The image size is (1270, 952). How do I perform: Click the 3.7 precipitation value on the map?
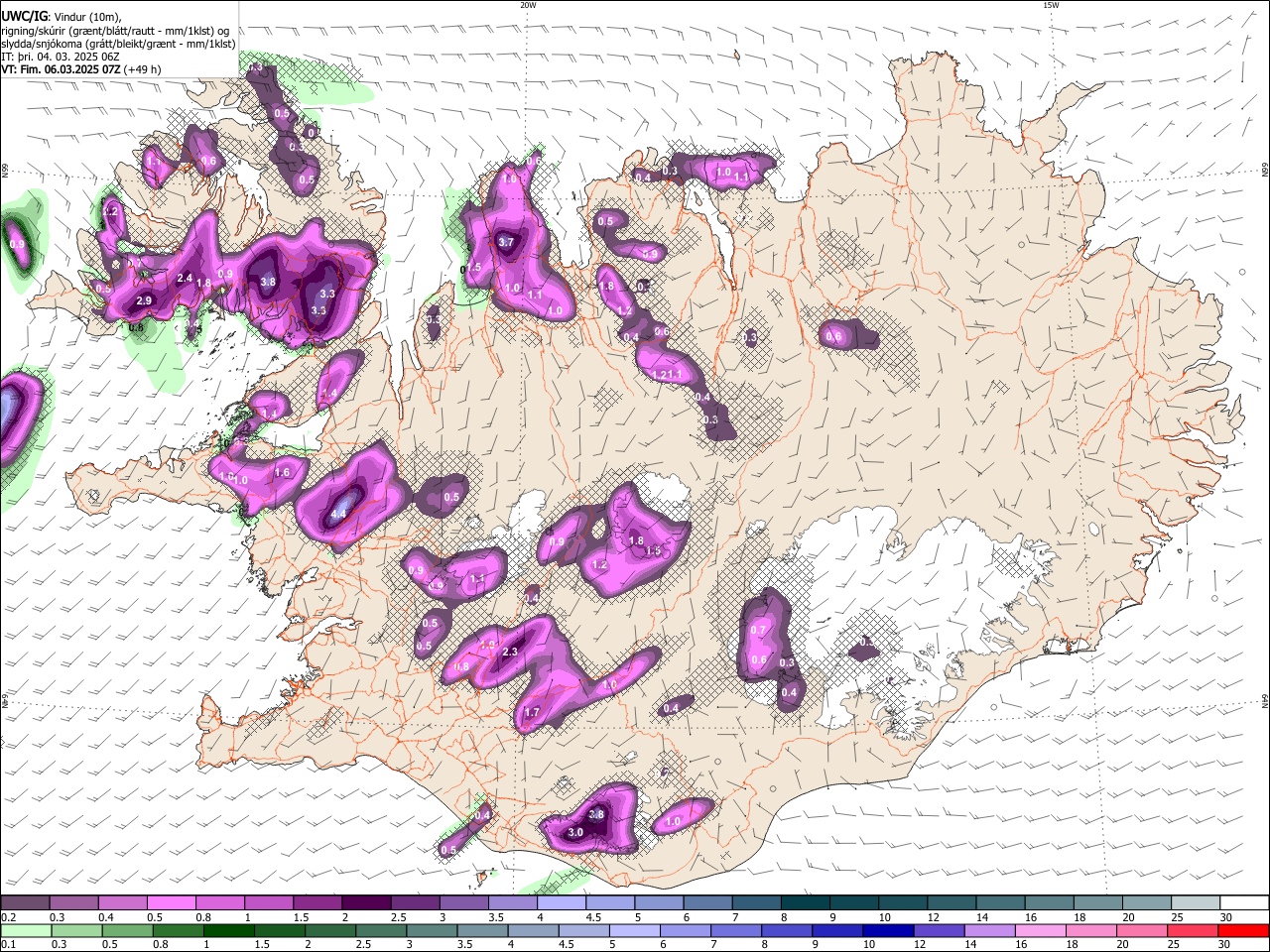[506, 242]
